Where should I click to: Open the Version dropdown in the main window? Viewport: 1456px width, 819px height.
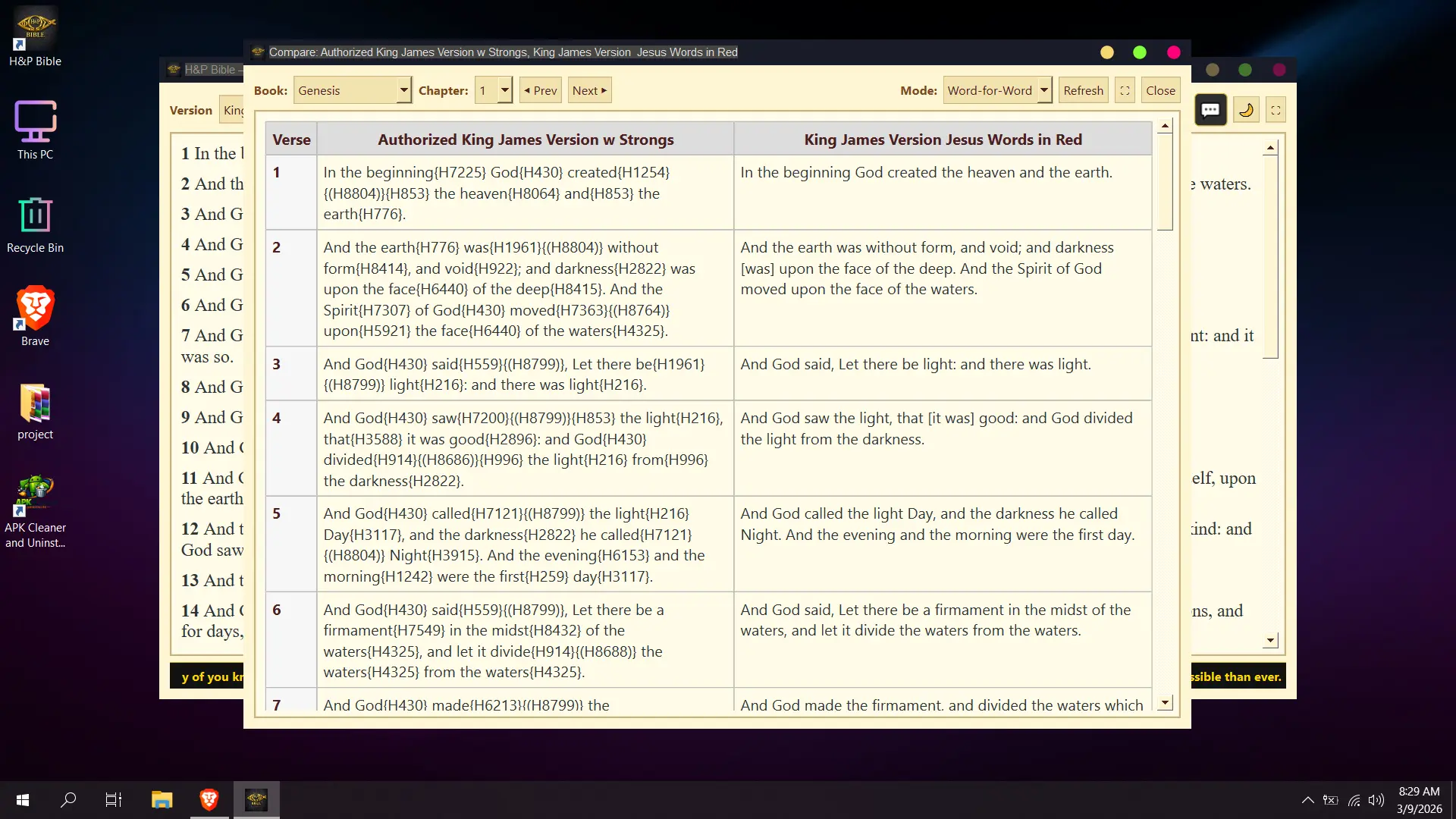[232, 110]
